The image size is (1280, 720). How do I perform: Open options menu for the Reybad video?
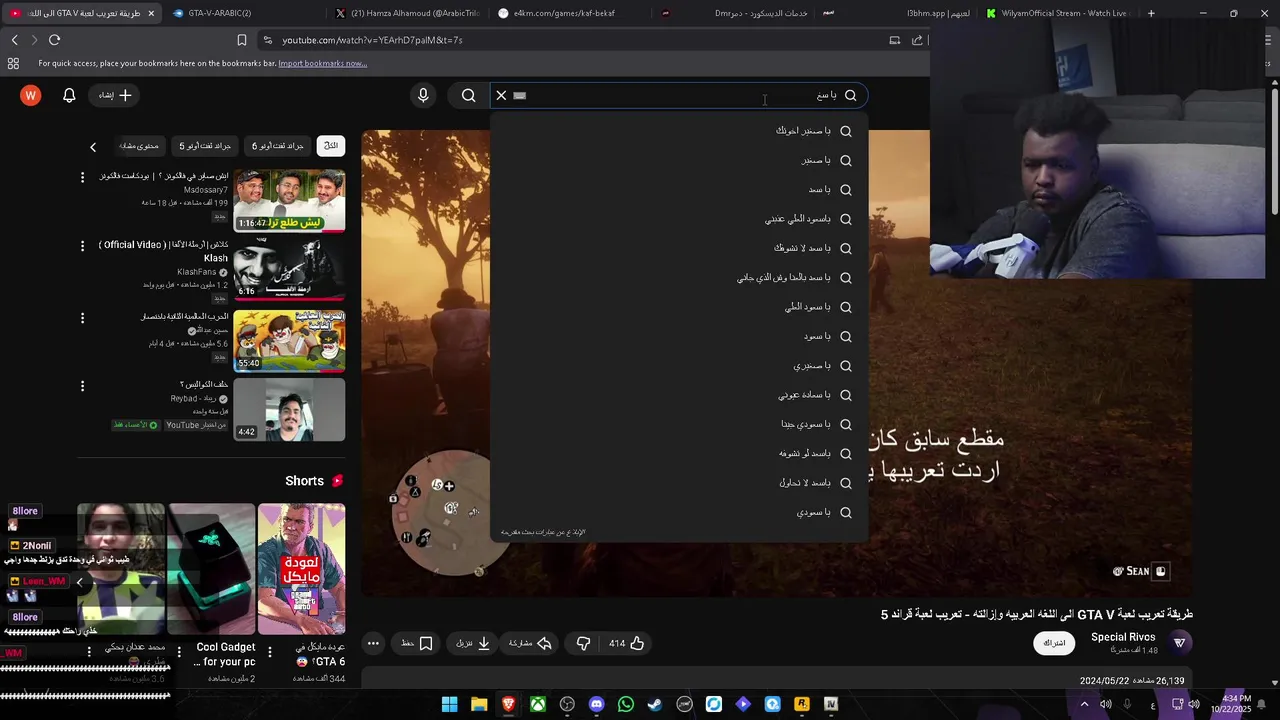(82, 386)
